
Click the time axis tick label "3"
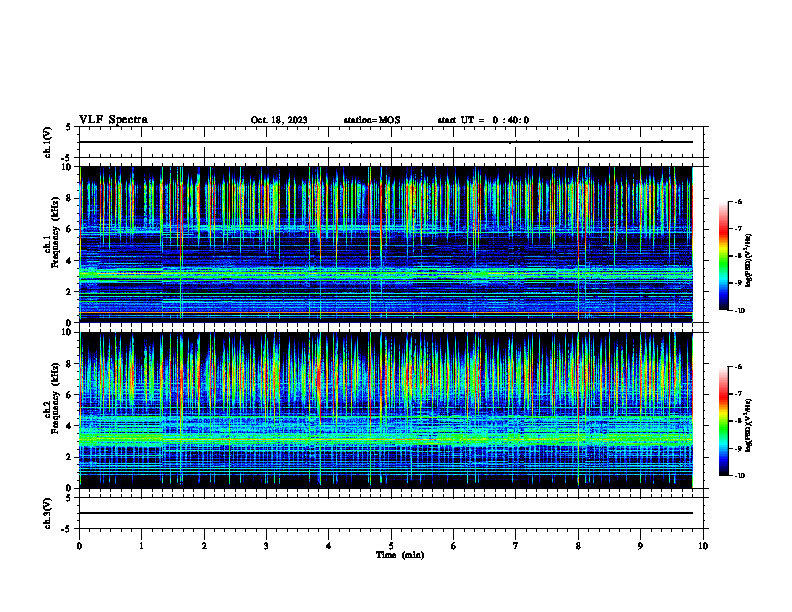pos(266,546)
